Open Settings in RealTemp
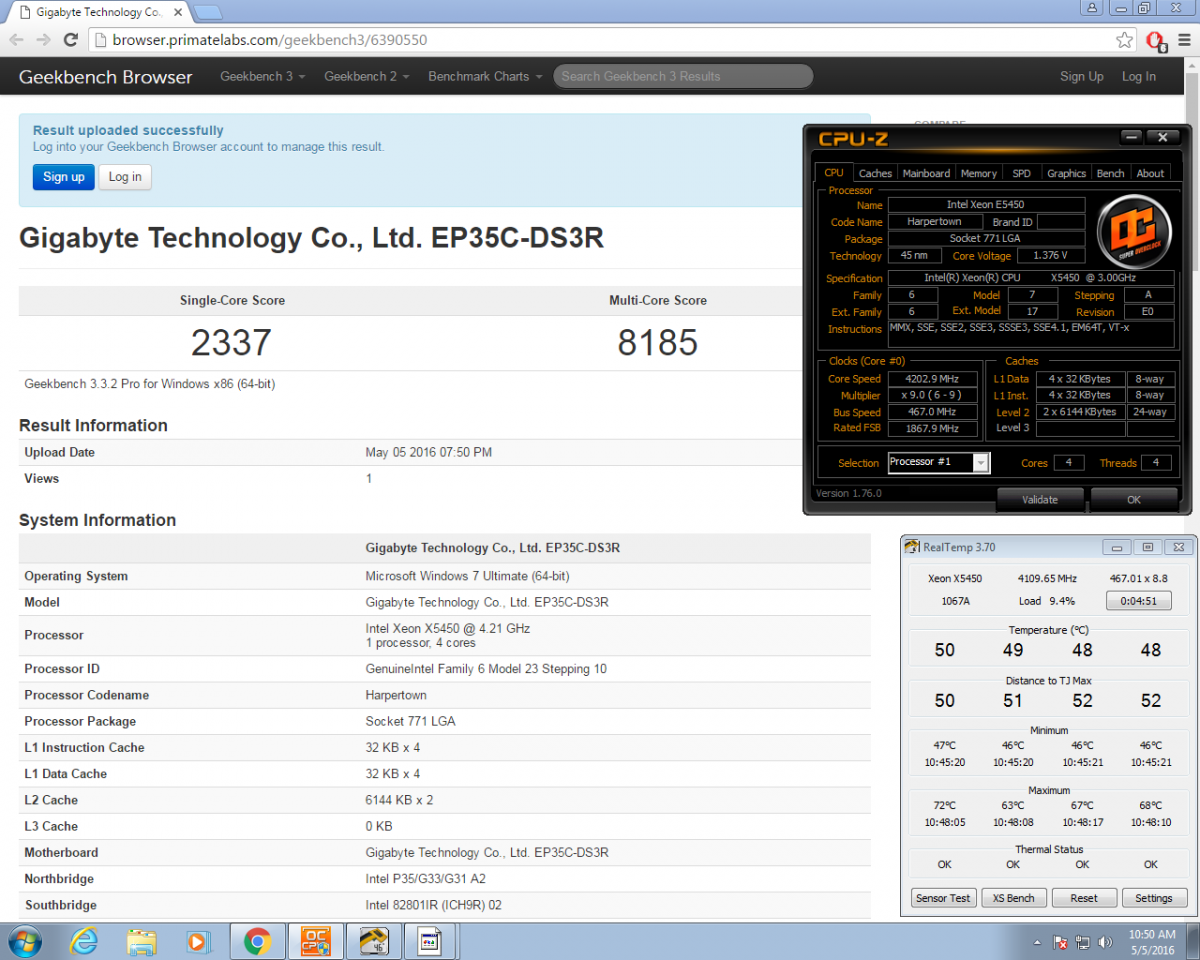1200x960 pixels. point(1154,898)
